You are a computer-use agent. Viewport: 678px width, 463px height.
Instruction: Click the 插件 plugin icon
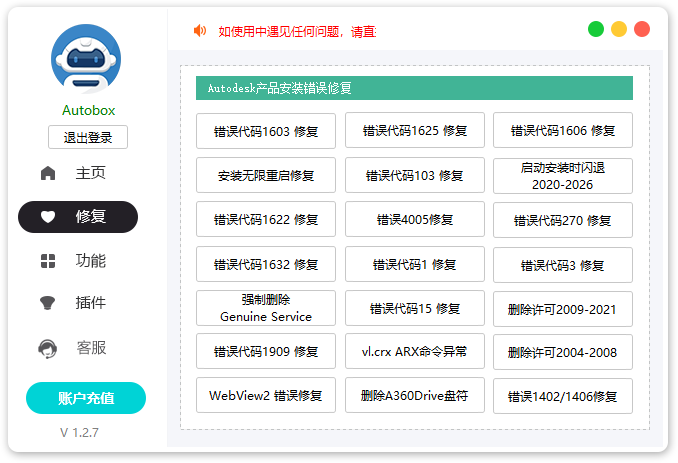point(48,303)
